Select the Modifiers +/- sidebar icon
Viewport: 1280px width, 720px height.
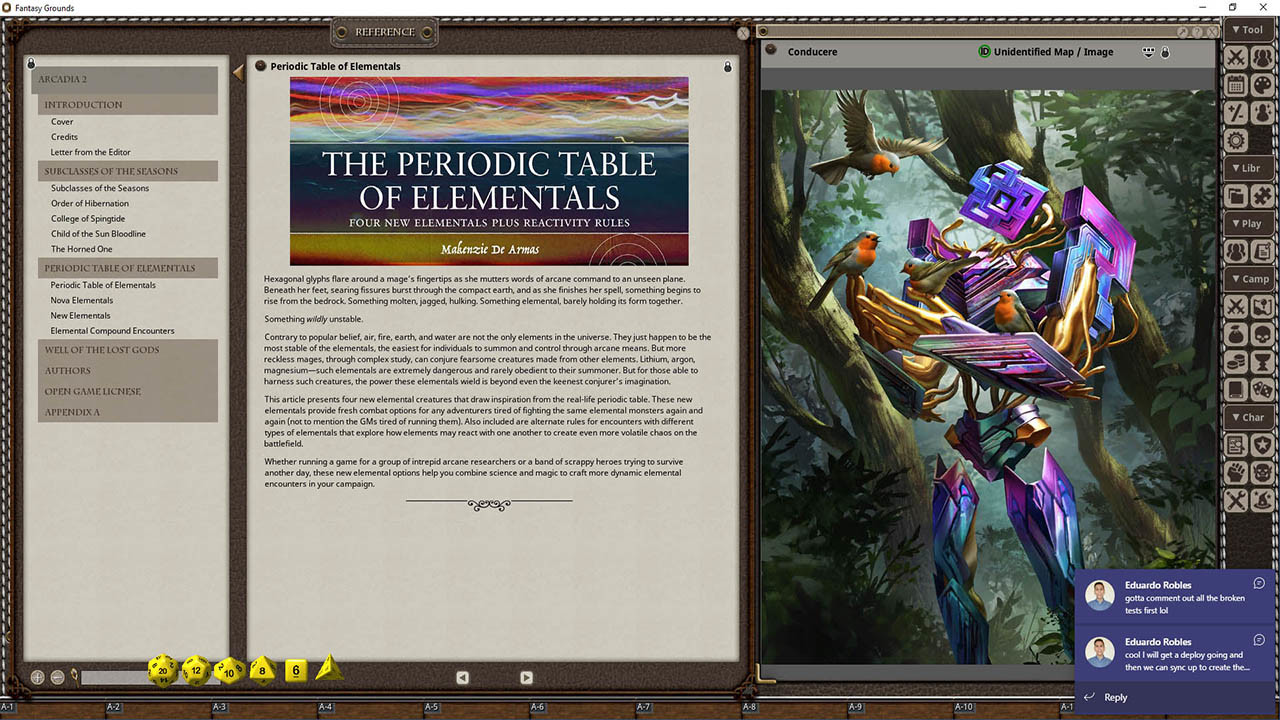[x=1236, y=113]
